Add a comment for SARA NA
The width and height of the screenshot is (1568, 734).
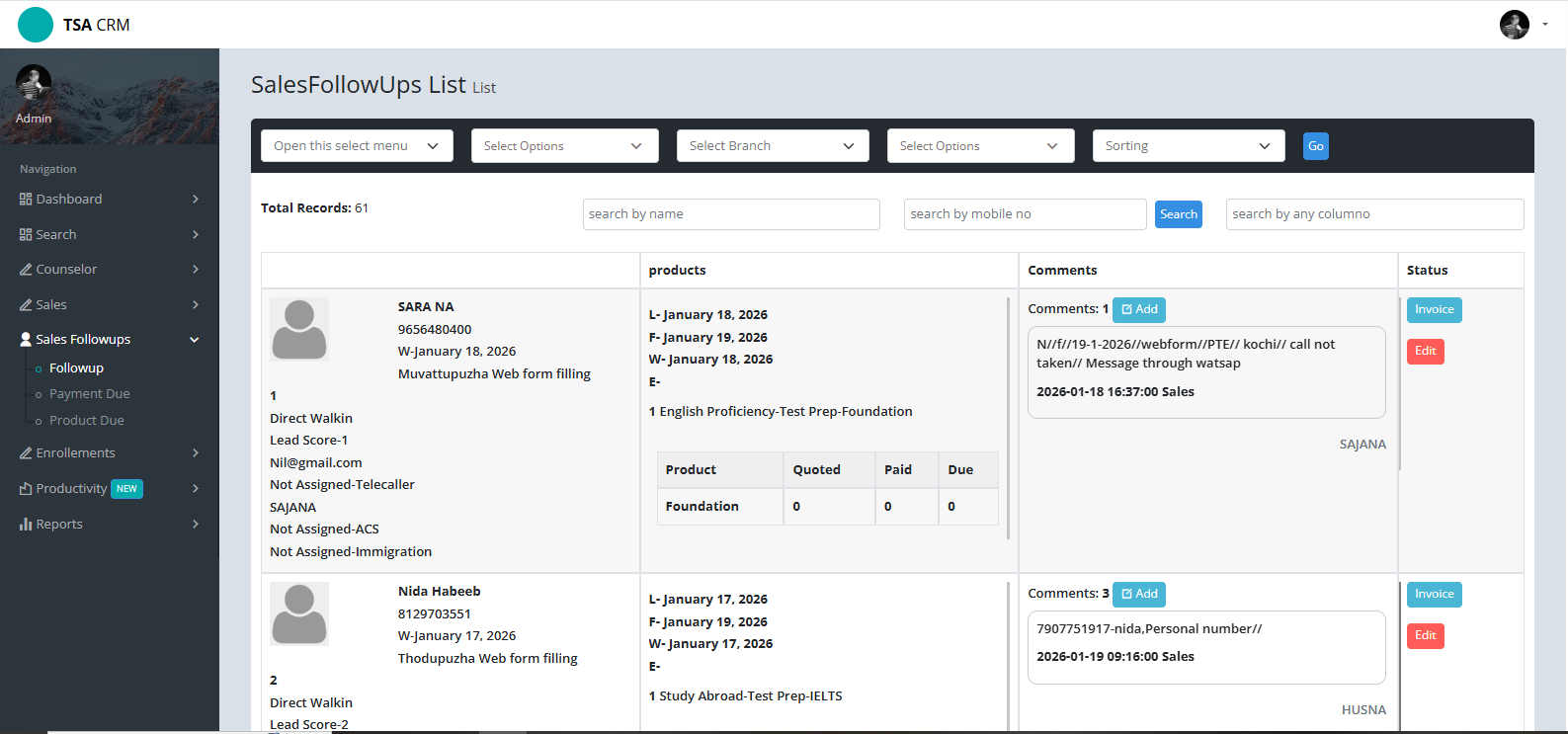[1138, 310]
